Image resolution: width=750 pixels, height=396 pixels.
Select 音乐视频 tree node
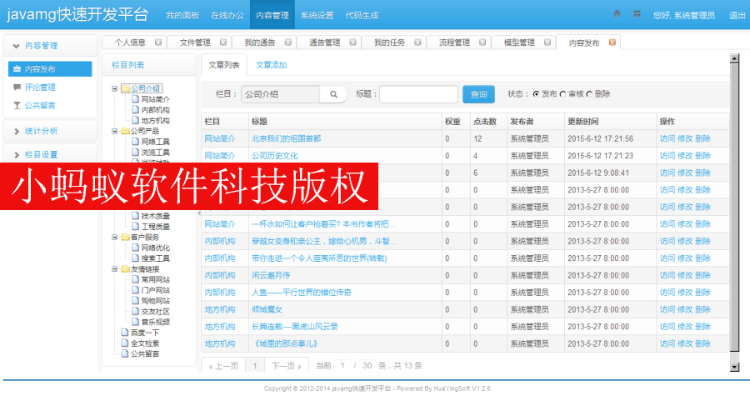pos(155,322)
